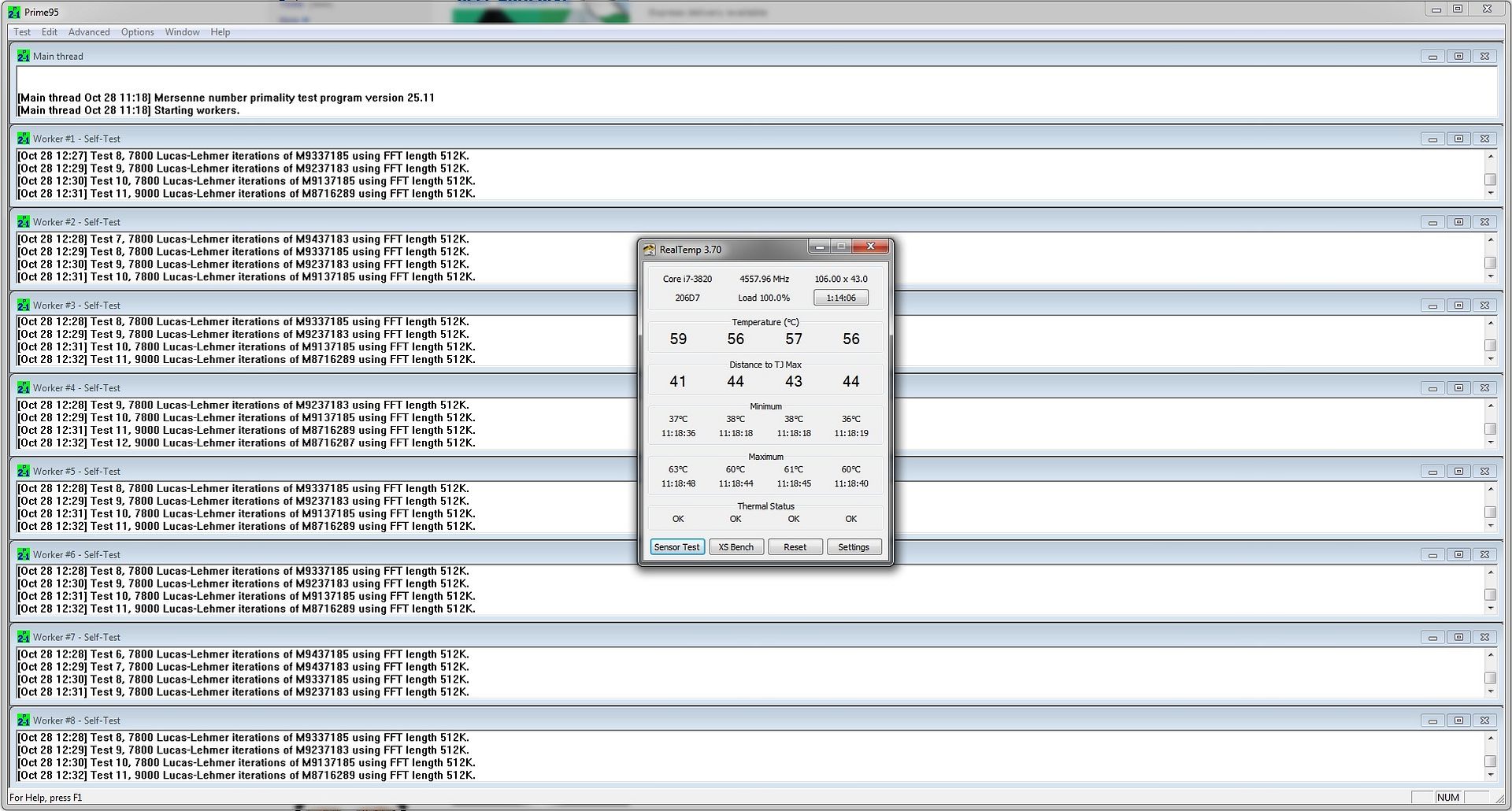Close the RealTemp window
Image resolution: width=1512 pixels, height=811 pixels.
(870, 246)
